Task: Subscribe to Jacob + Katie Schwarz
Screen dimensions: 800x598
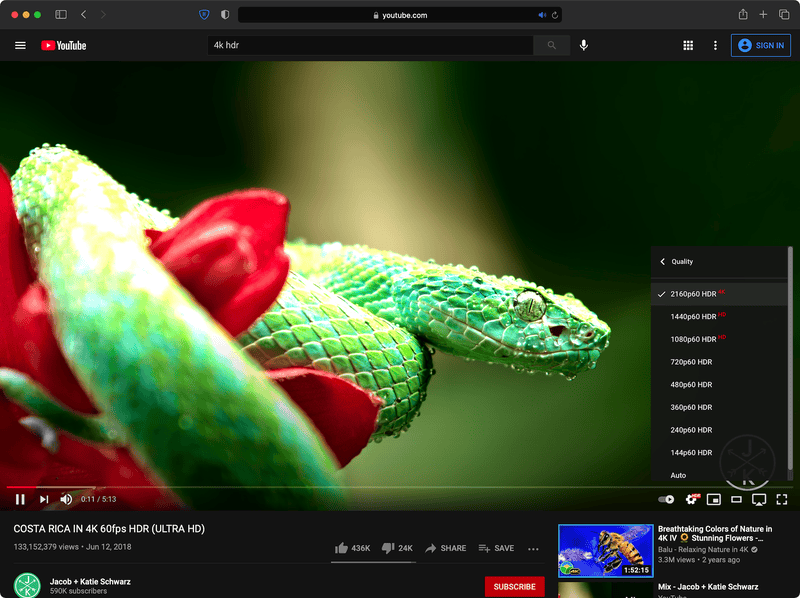Action: point(514,587)
